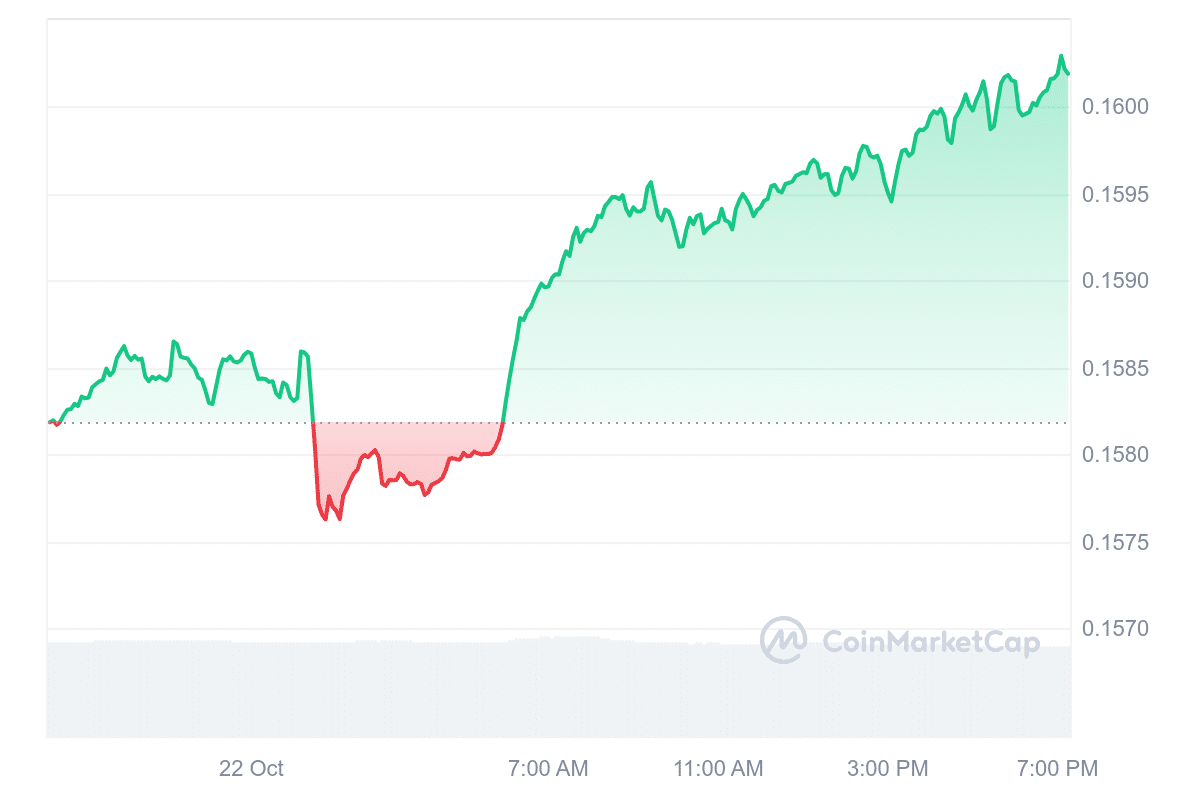This screenshot has height=800, width=1200.
Task: Select the 11:00 AM time label
Action: click(x=718, y=769)
